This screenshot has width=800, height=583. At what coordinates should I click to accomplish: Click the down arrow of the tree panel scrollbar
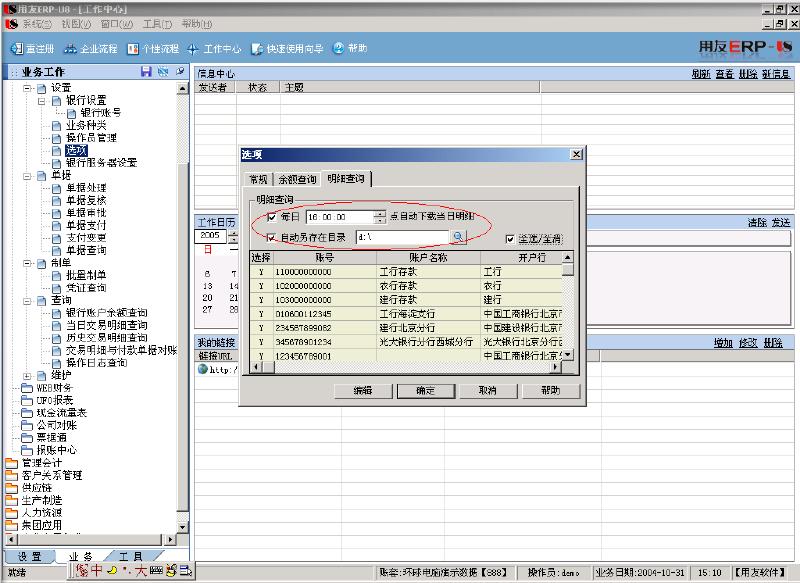pos(183,527)
